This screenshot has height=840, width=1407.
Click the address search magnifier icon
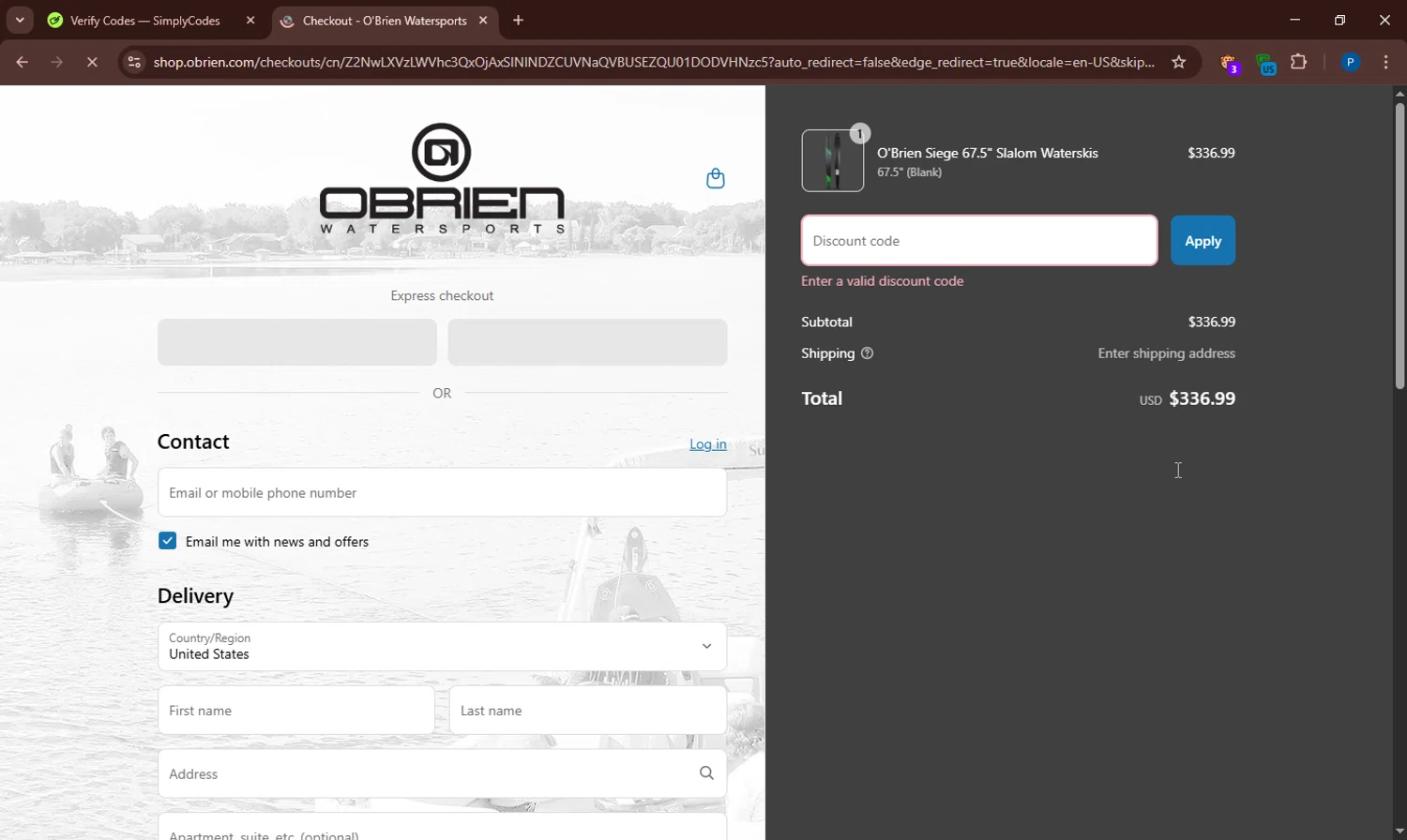click(706, 773)
